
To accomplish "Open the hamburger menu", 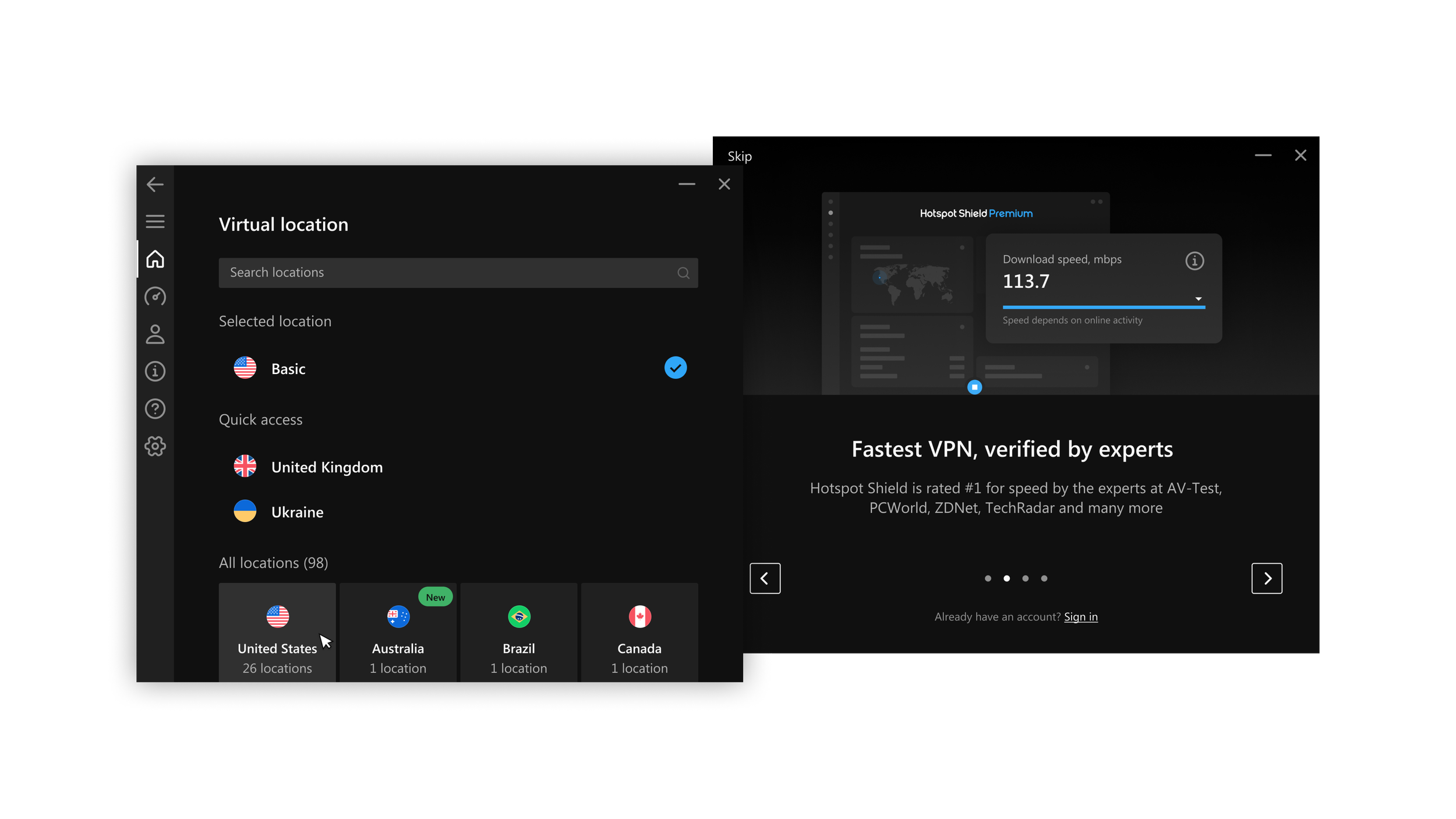I will (155, 222).
